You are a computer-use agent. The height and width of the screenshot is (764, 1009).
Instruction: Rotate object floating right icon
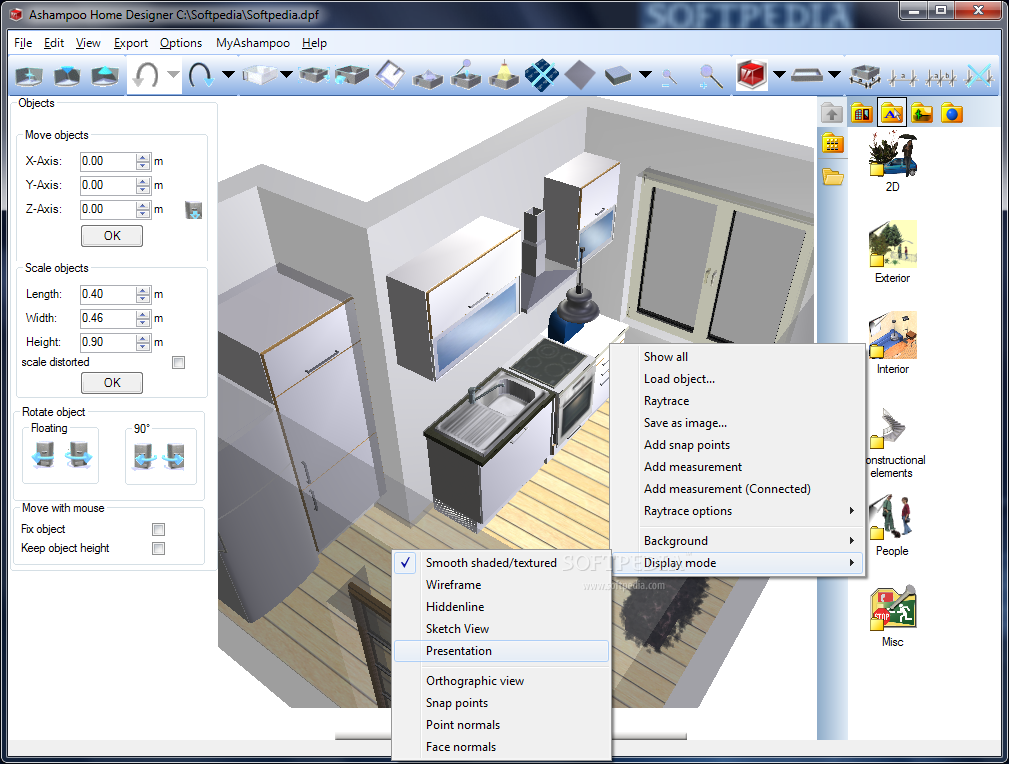[79, 455]
